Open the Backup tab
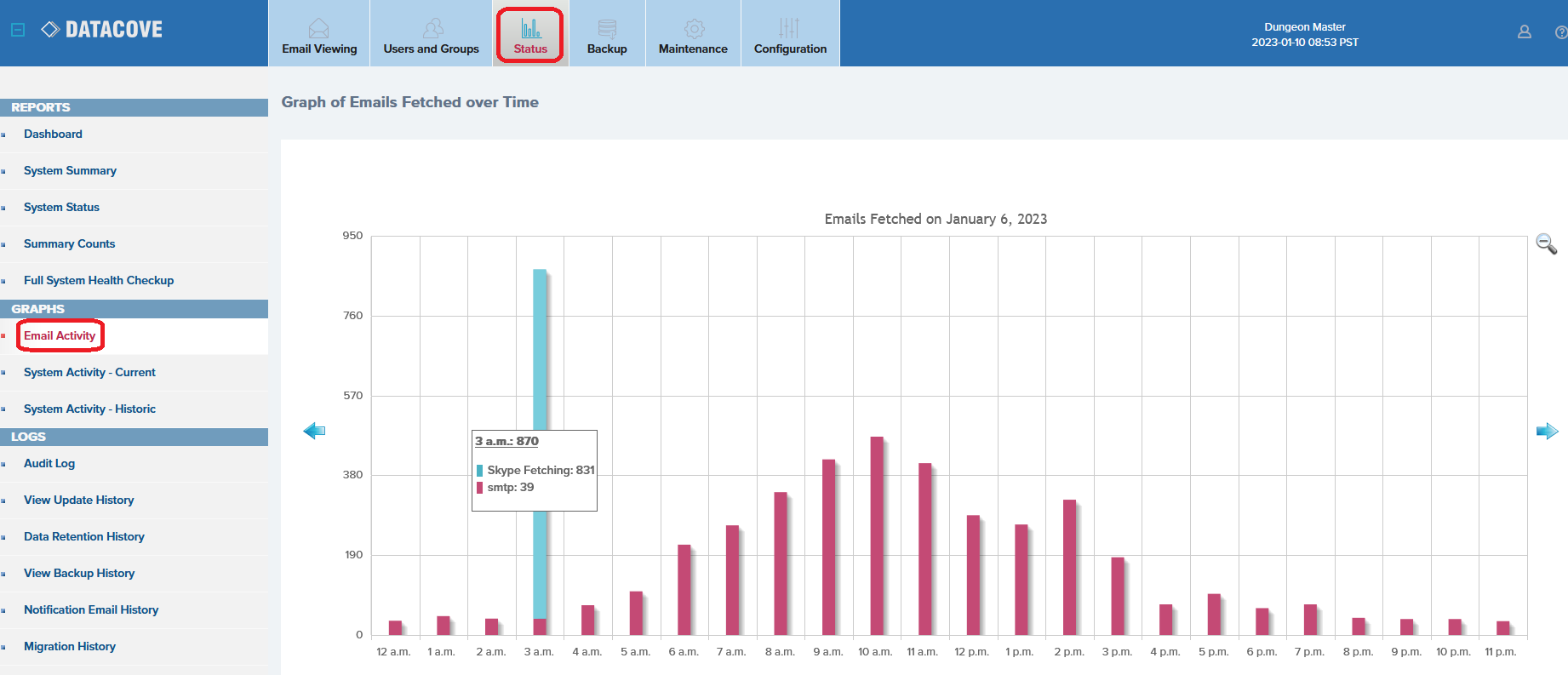1568x675 pixels. point(607,34)
